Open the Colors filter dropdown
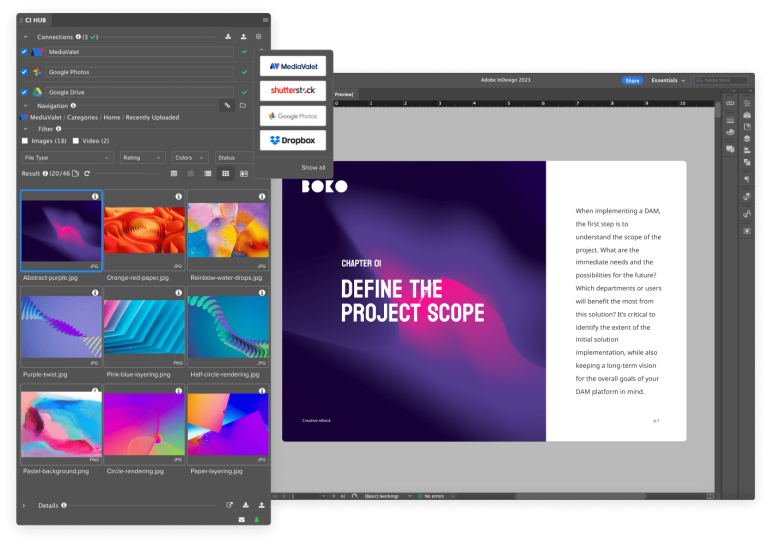 pos(189,157)
